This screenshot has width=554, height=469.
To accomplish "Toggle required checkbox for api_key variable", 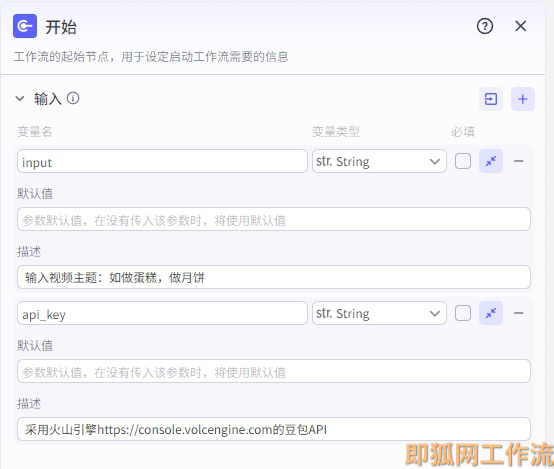I will (463, 313).
